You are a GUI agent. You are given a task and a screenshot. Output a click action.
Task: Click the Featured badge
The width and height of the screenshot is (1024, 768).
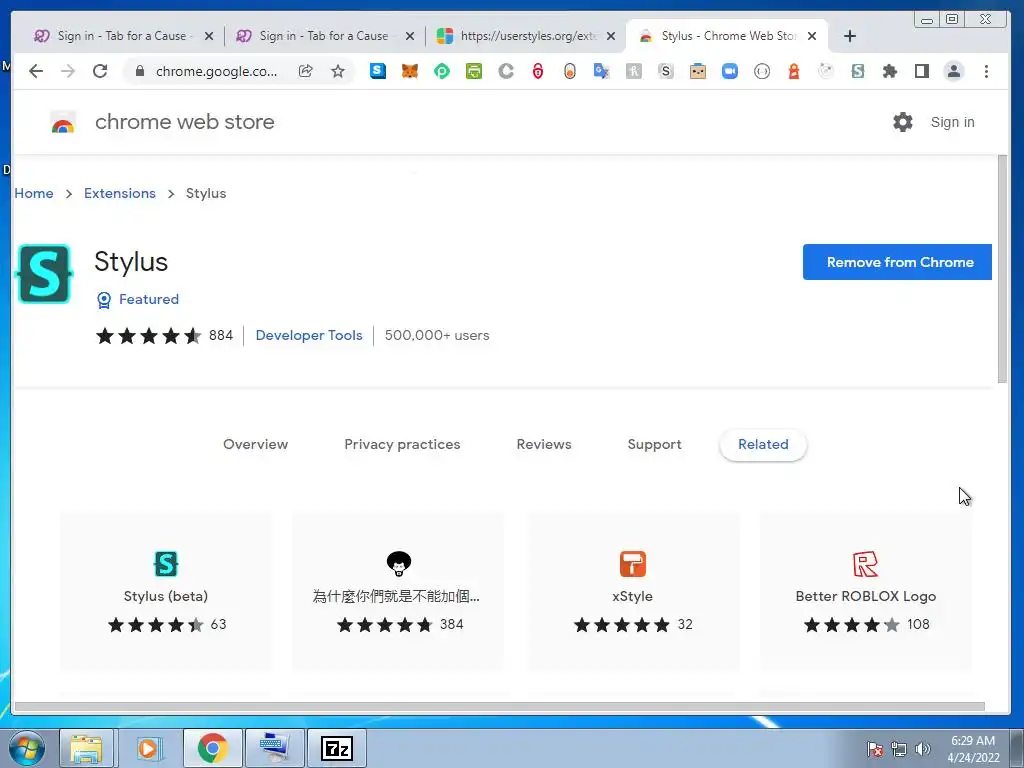[138, 299]
